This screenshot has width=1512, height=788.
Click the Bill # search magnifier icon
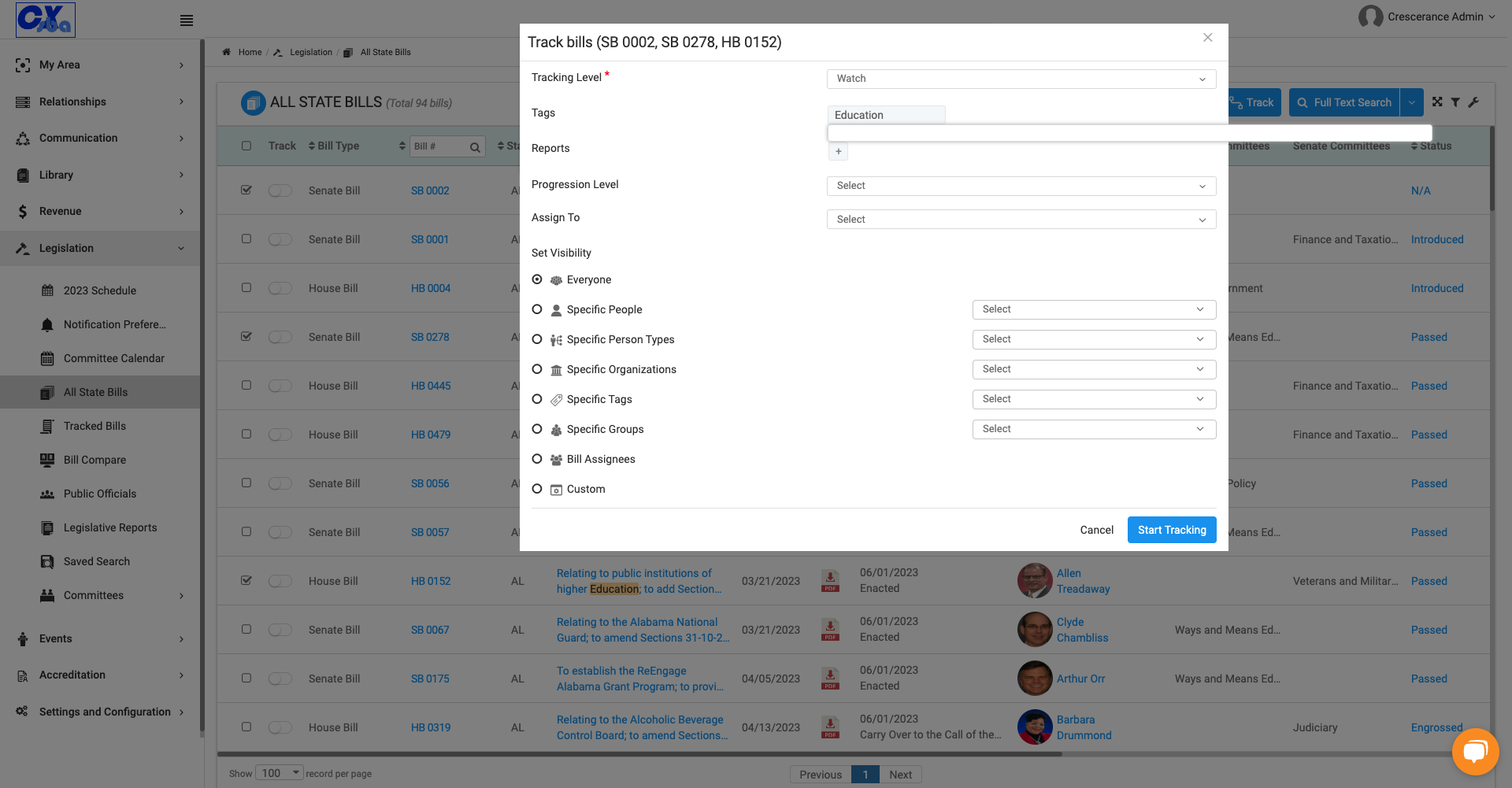475,147
